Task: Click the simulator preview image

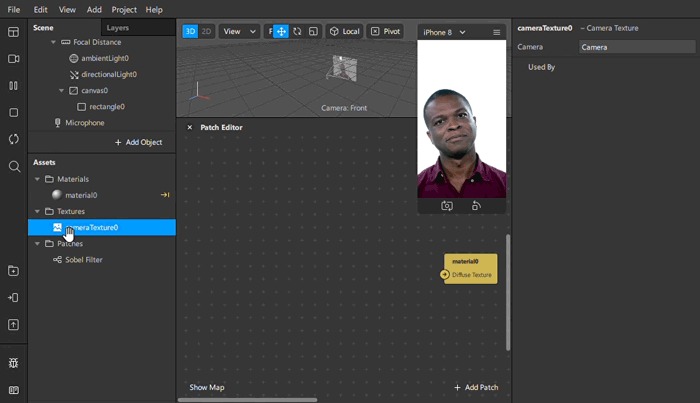Action: 462,119
